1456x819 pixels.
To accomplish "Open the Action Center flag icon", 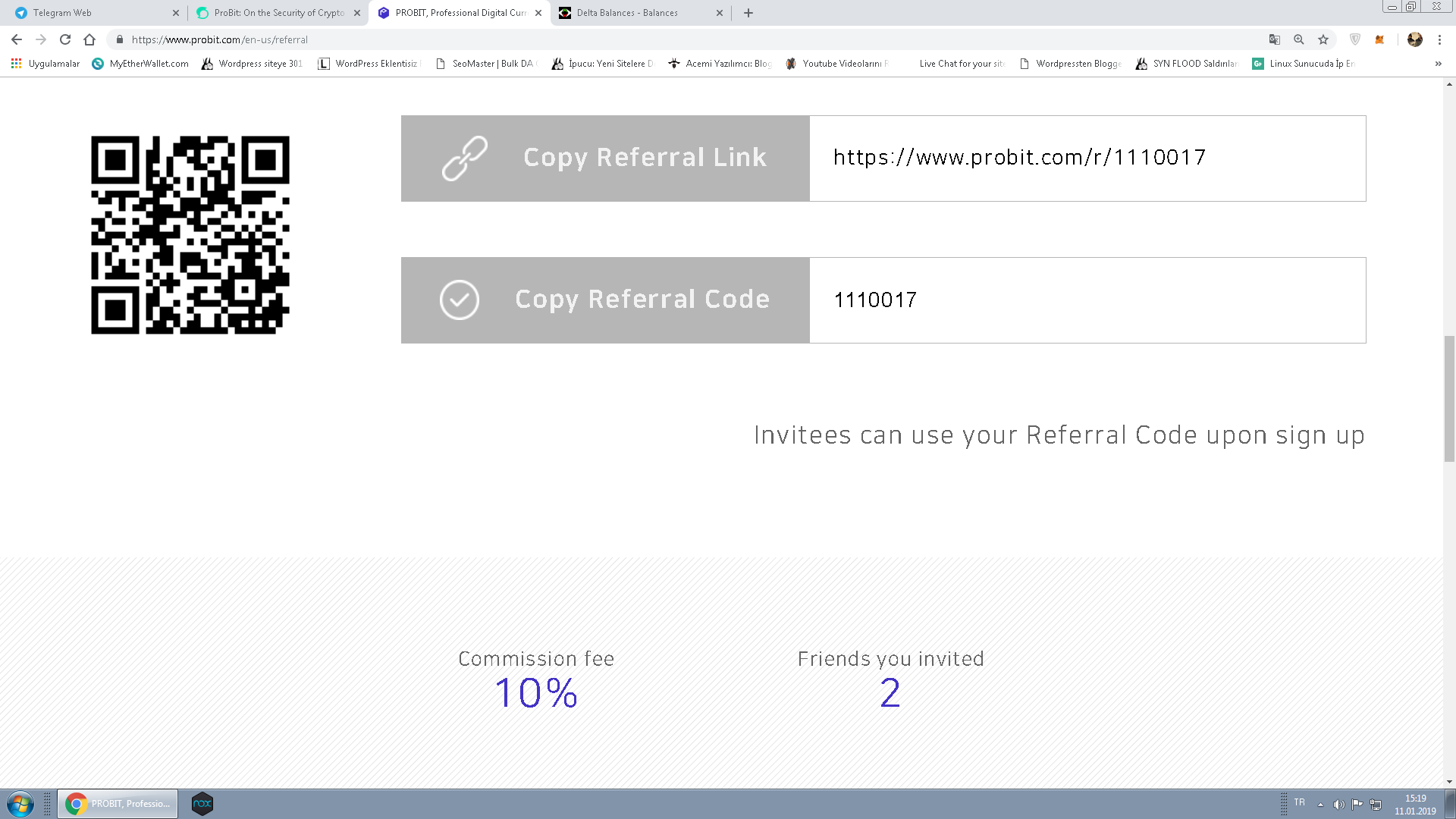I will (x=1357, y=804).
